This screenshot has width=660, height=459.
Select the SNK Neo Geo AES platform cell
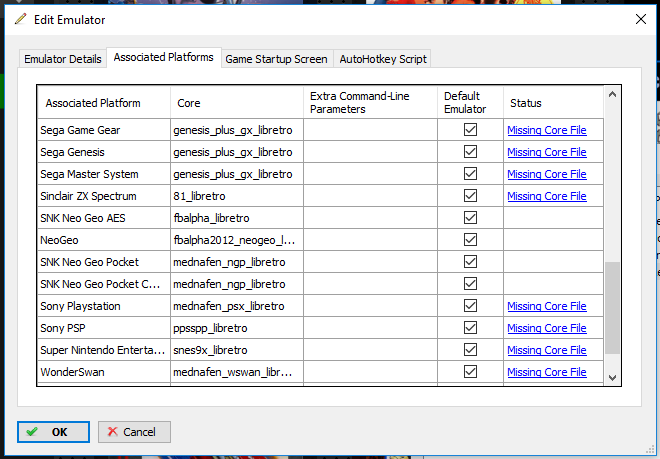[104, 218]
